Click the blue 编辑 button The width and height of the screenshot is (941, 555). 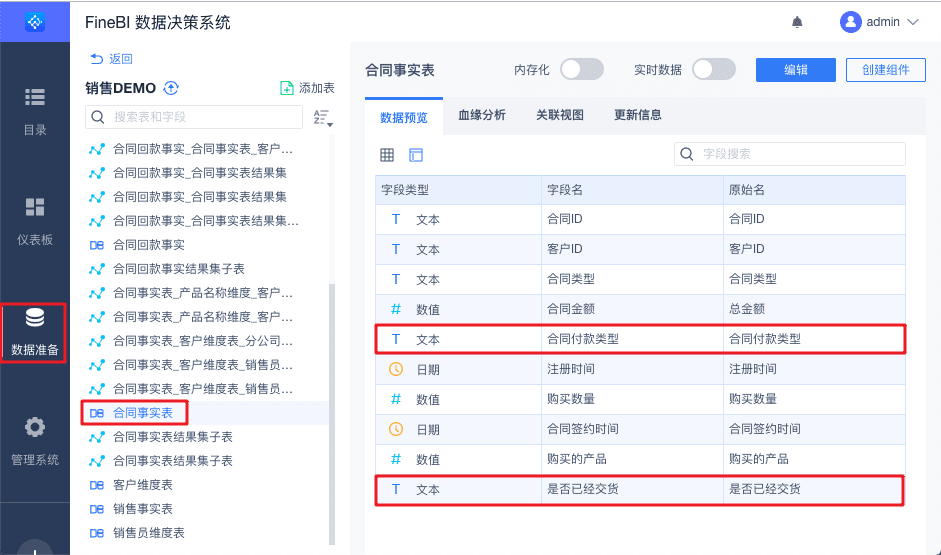pyautogui.click(x=795, y=69)
